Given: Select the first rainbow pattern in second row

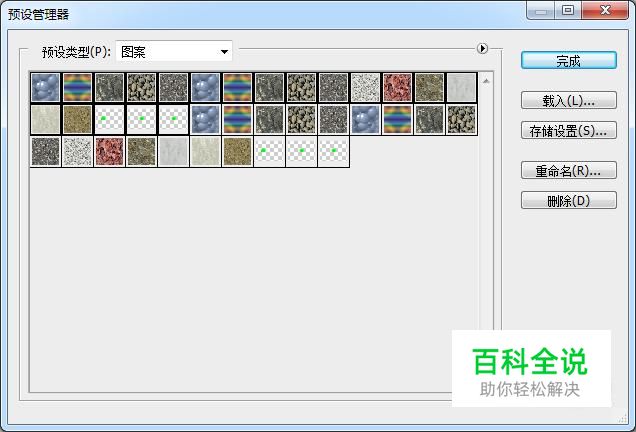Looking at the screenshot, I should coord(238,120).
